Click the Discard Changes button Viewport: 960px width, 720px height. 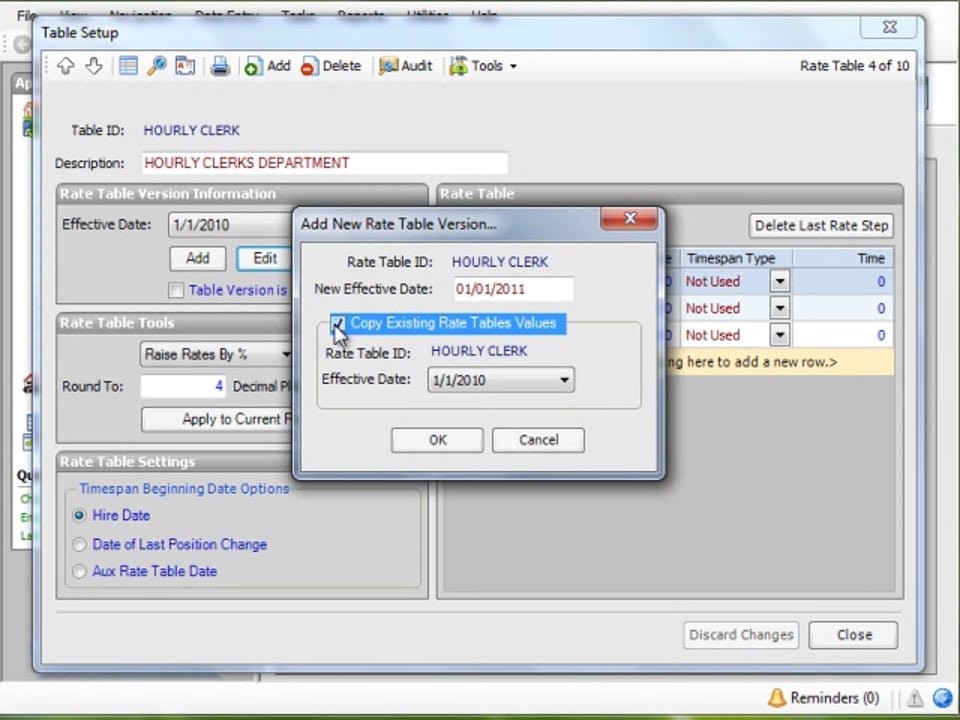[x=741, y=635]
